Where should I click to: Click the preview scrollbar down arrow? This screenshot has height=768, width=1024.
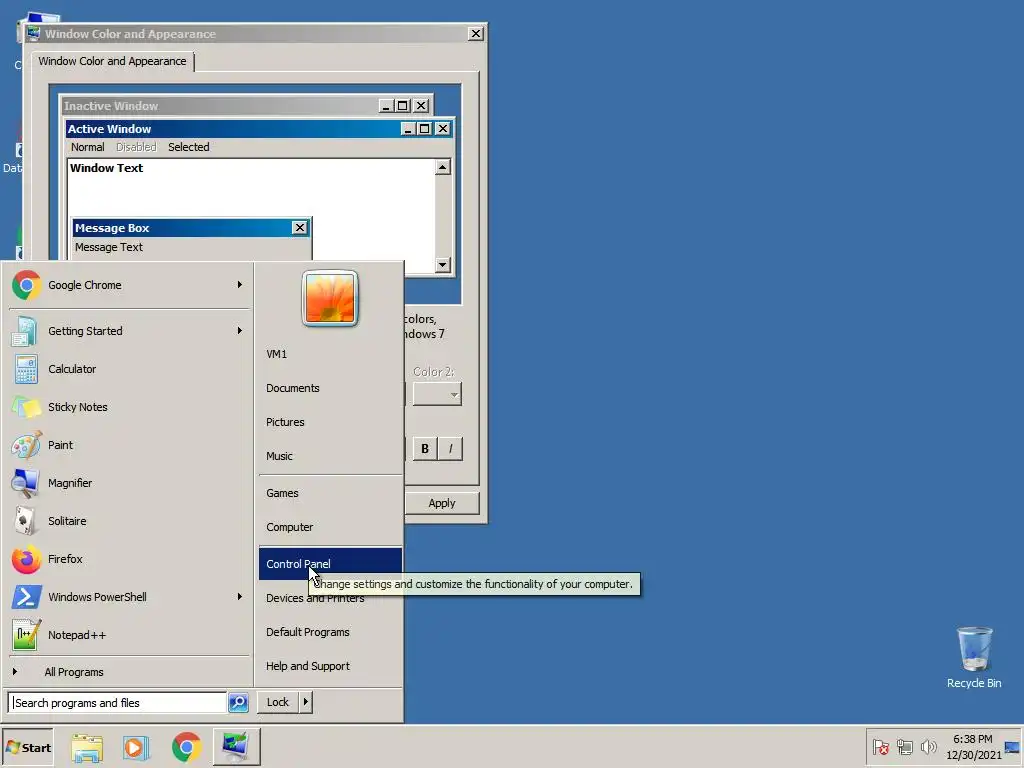point(443,264)
